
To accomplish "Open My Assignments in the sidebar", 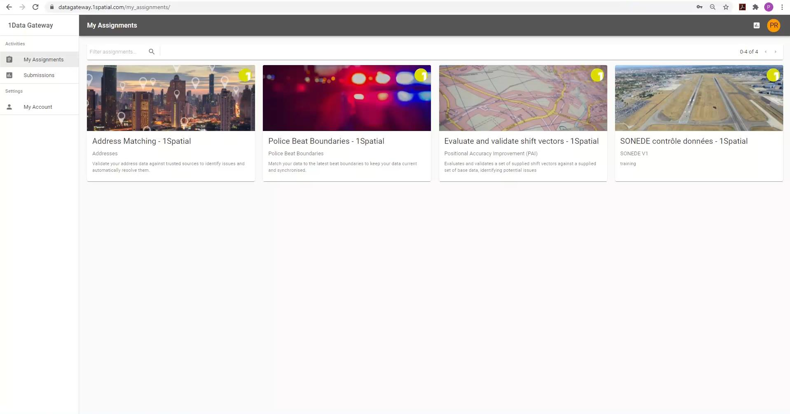I will (x=39, y=59).
